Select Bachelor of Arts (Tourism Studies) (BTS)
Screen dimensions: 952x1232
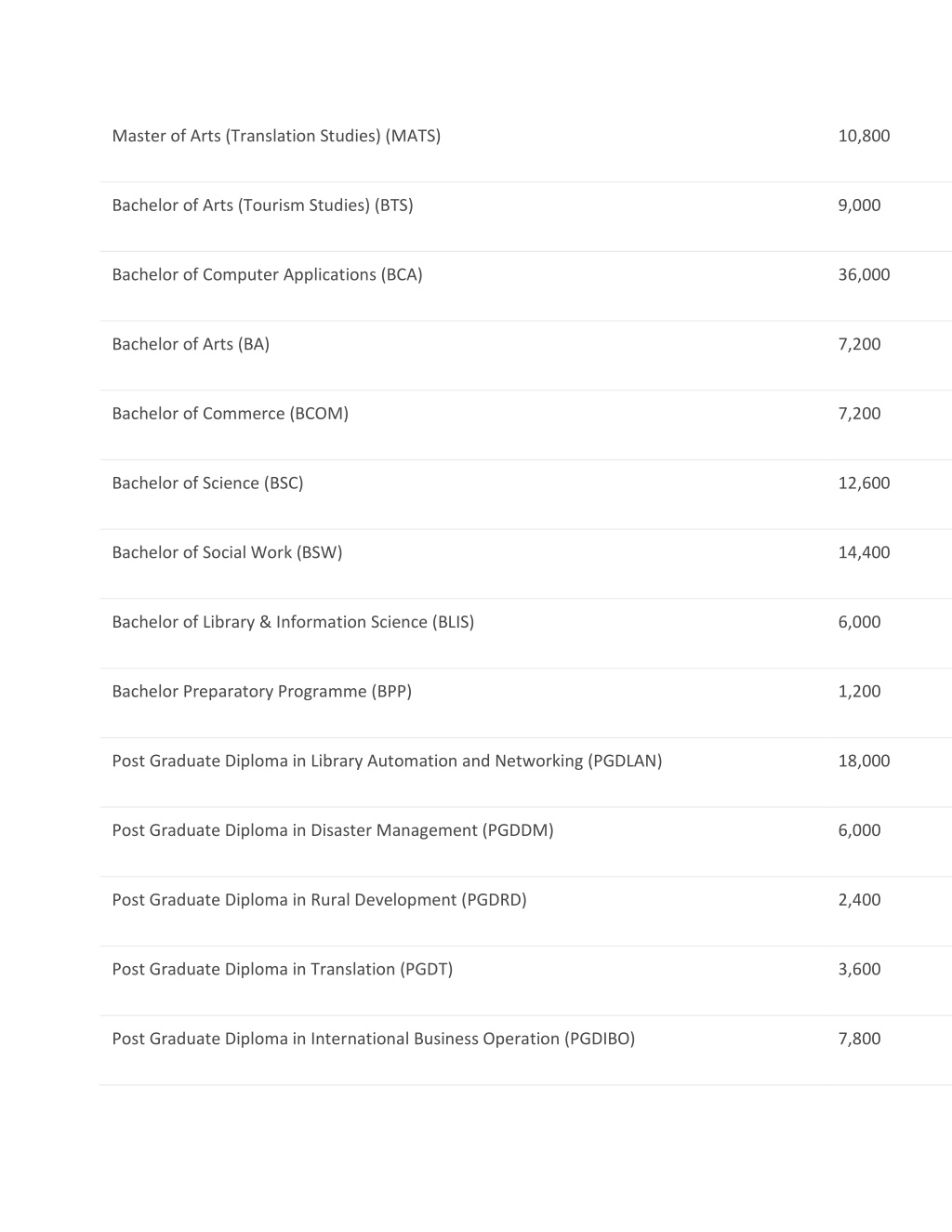tap(262, 205)
